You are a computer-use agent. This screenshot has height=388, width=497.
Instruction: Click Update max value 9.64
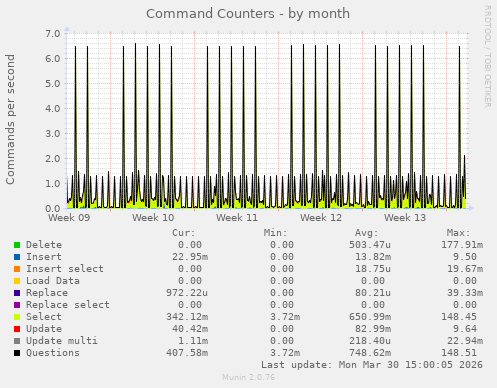[465, 329]
